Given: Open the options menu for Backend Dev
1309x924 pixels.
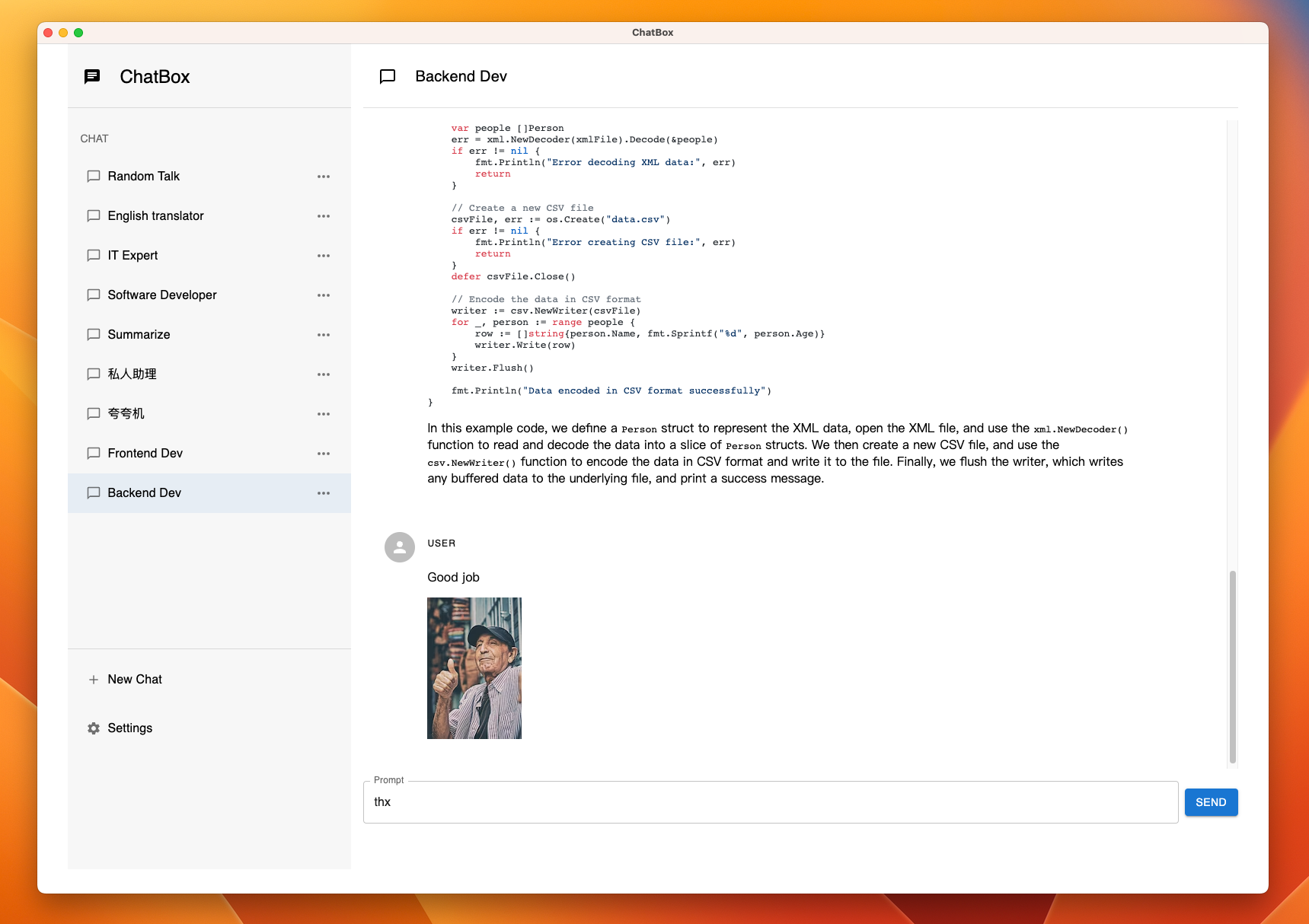Looking at the screenshot, I should (x=324, y=492).
